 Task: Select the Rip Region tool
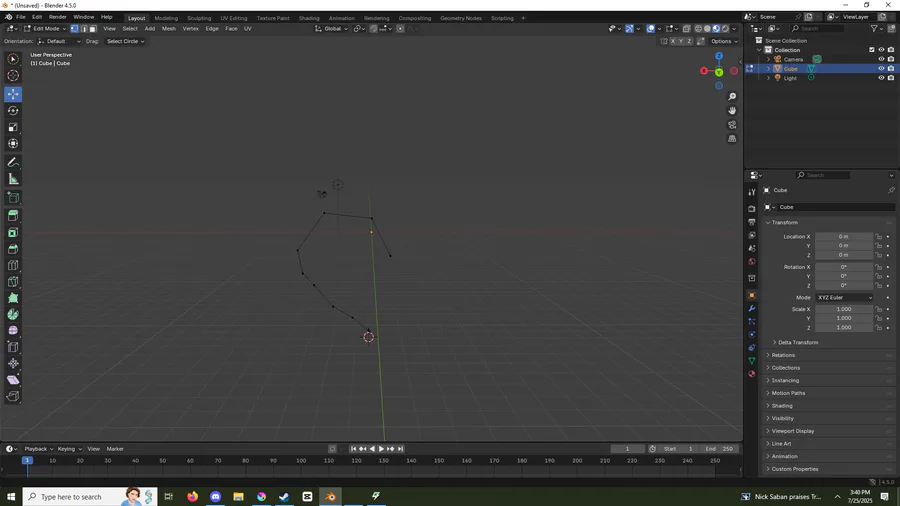click(x=13, y=396)
